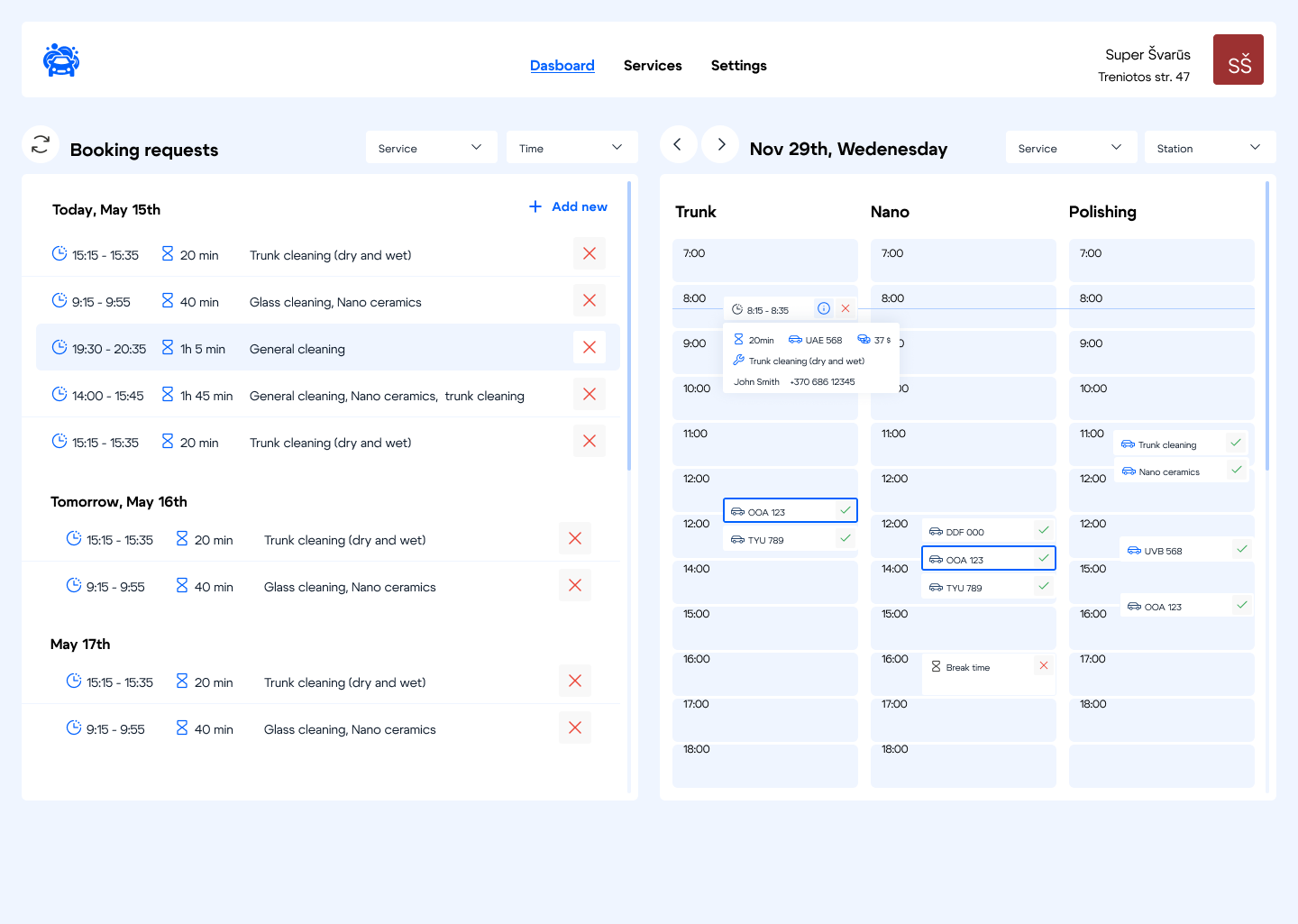The height and width of the screenshot is (924, 1298).
Task: Open the SŠ profile avatar
Action: (x=1238, y=60)
